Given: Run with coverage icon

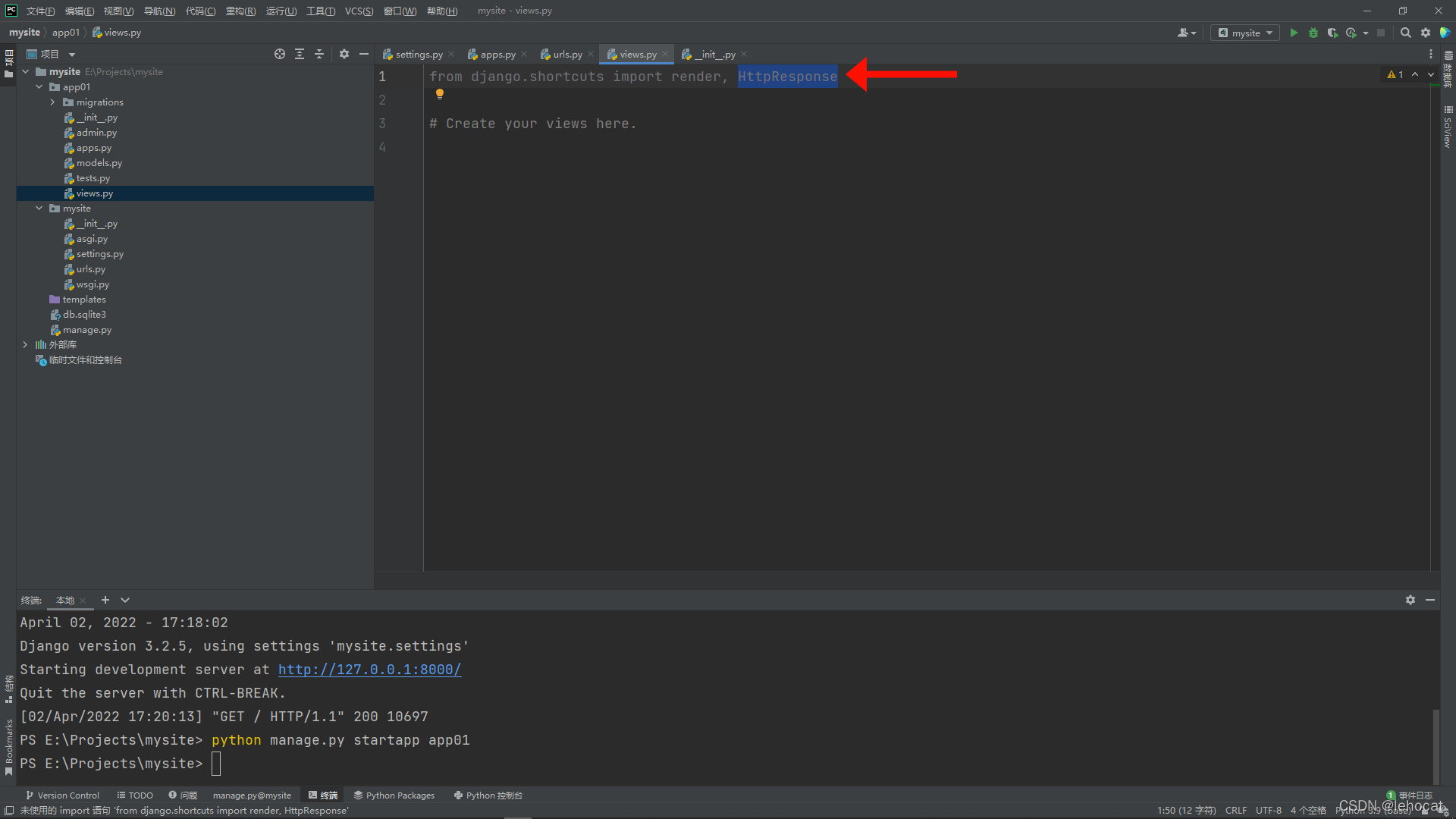Looking at the screenshot, I should click(x=1332, y=33).
